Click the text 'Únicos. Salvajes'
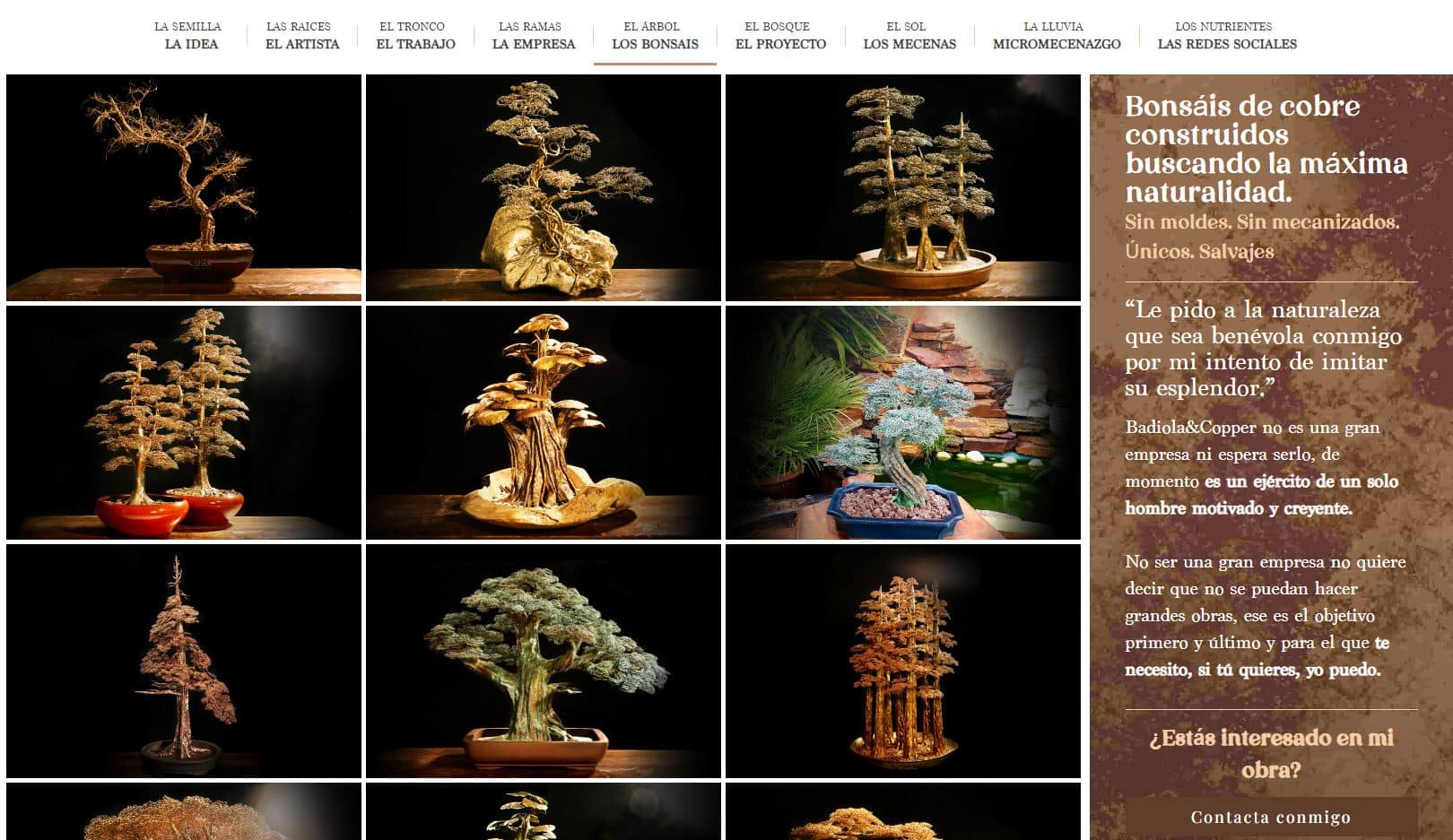The image size is (1453, 840). pyautogui.click(x=1199, y=251)
